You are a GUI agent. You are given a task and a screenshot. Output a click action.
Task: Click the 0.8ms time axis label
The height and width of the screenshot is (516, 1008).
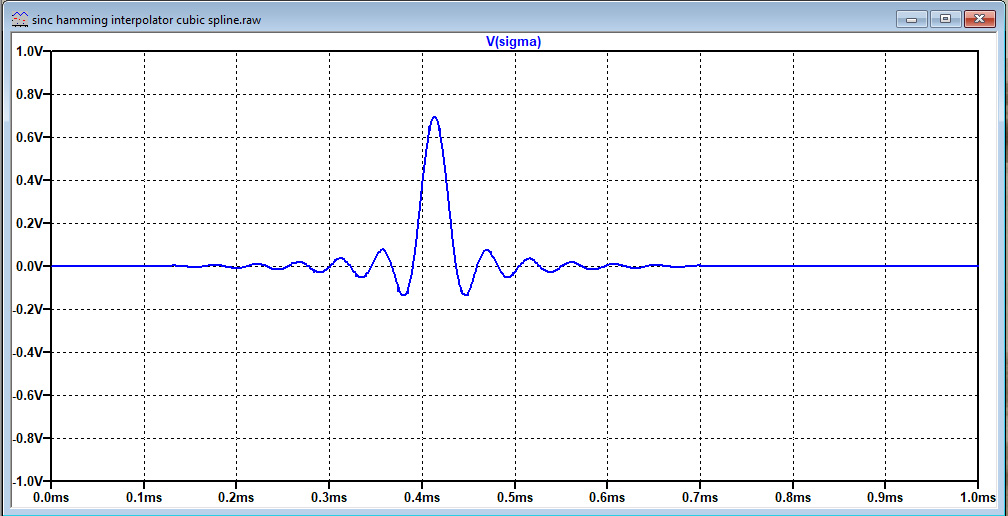tap(793, 499)
